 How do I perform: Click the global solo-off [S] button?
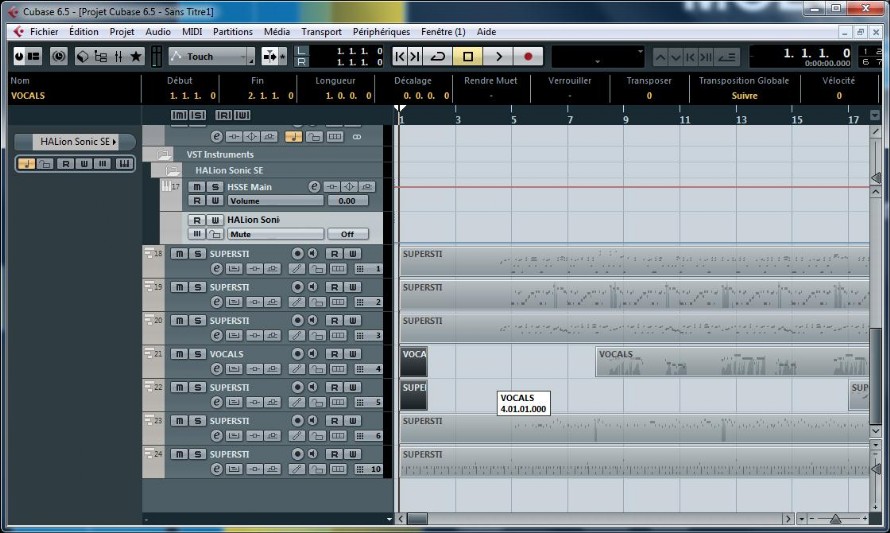[197, 115]
